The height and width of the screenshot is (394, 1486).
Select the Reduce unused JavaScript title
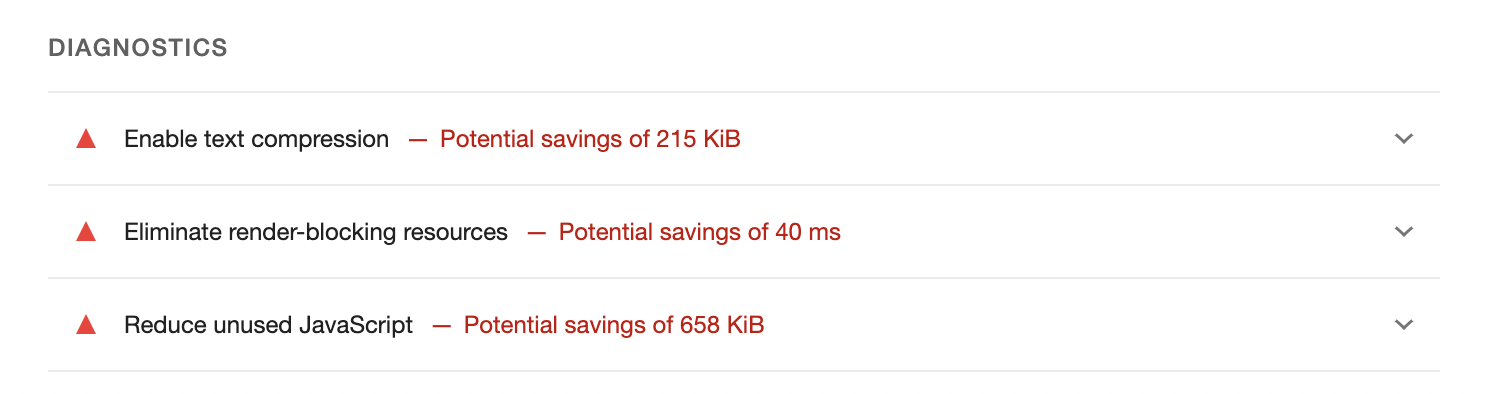click(x=268, y=325)
